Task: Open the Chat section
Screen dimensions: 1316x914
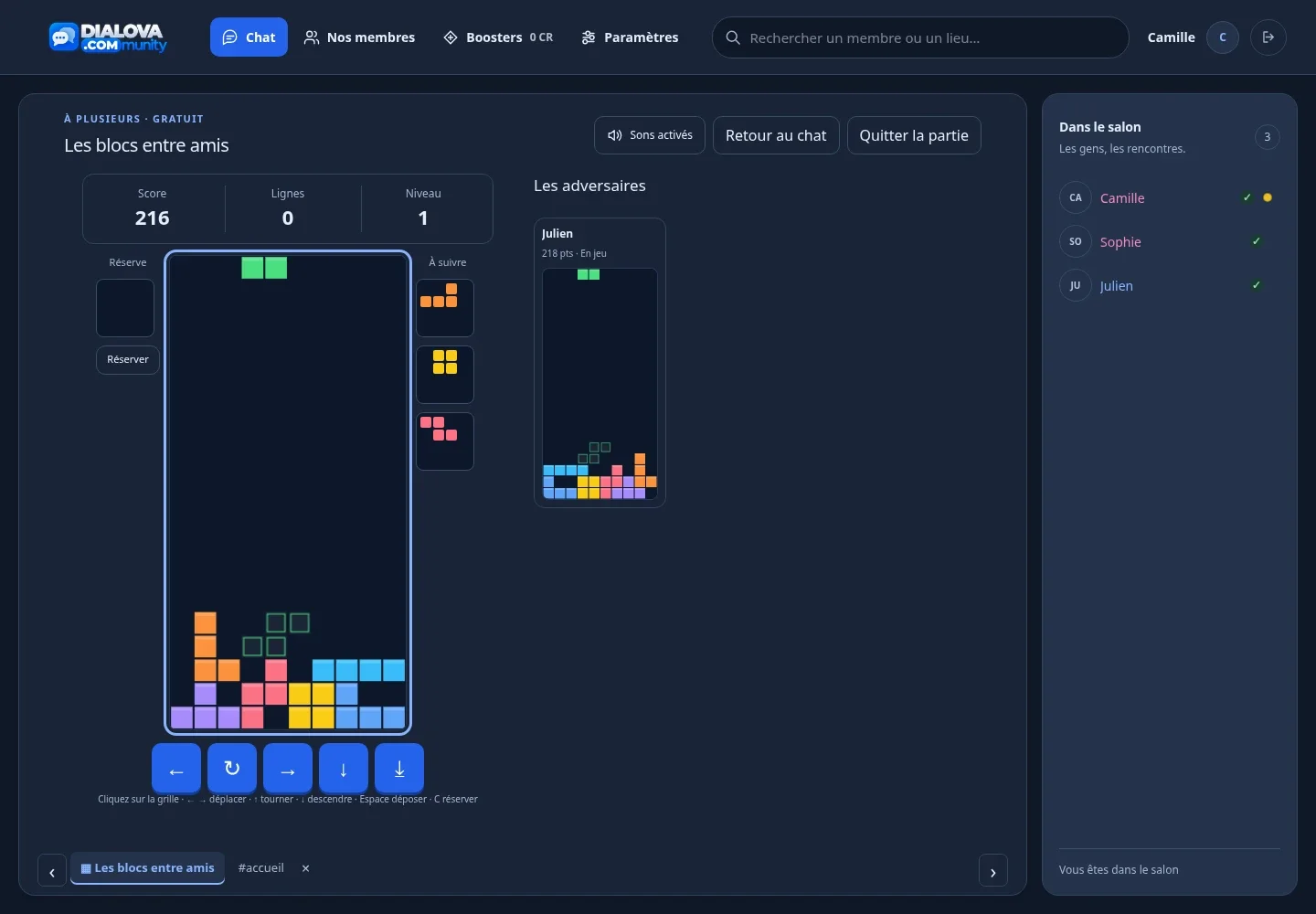Action: [x=249, y=37]
